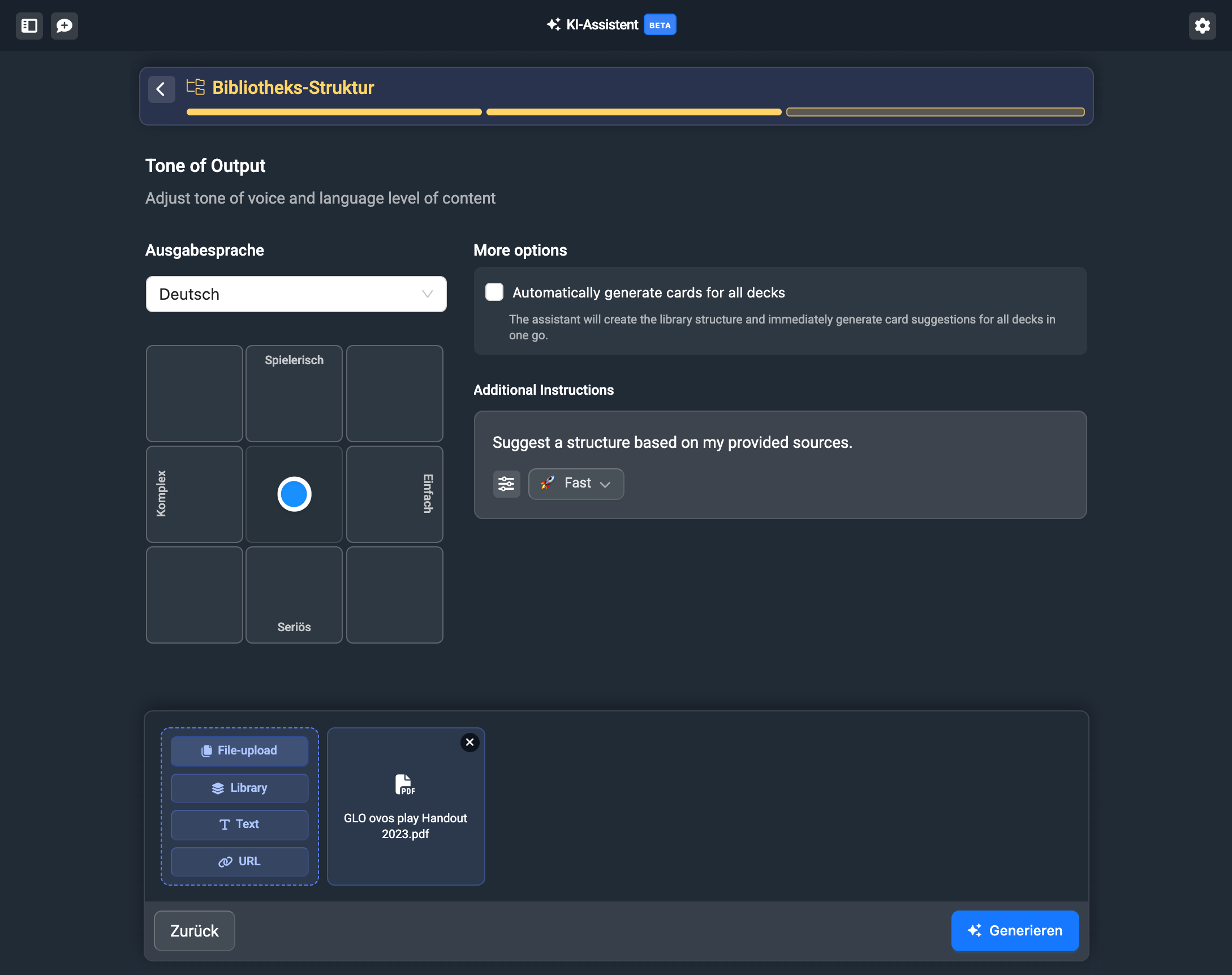The width and height of the screenshot is (1232, 975).
Task: Click the blue tone selector dot
Action: (x=294, y=494)
